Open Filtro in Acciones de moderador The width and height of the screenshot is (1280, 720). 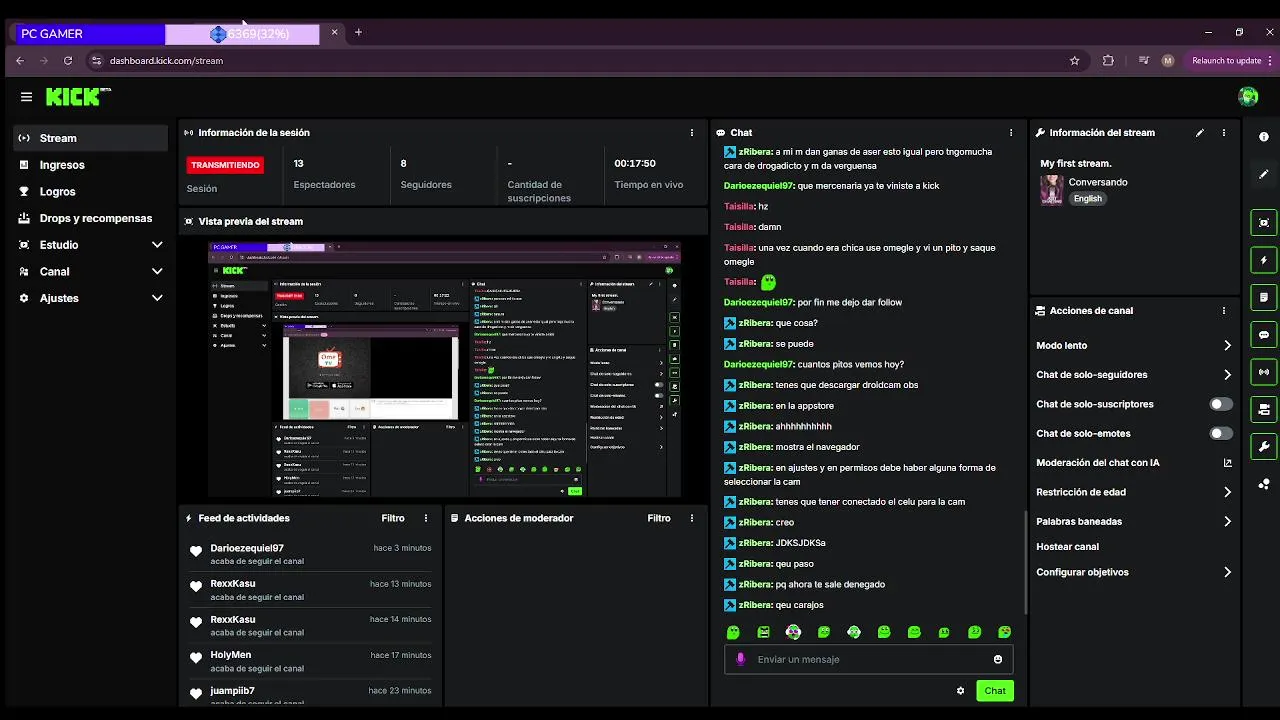tap(659, 518)
